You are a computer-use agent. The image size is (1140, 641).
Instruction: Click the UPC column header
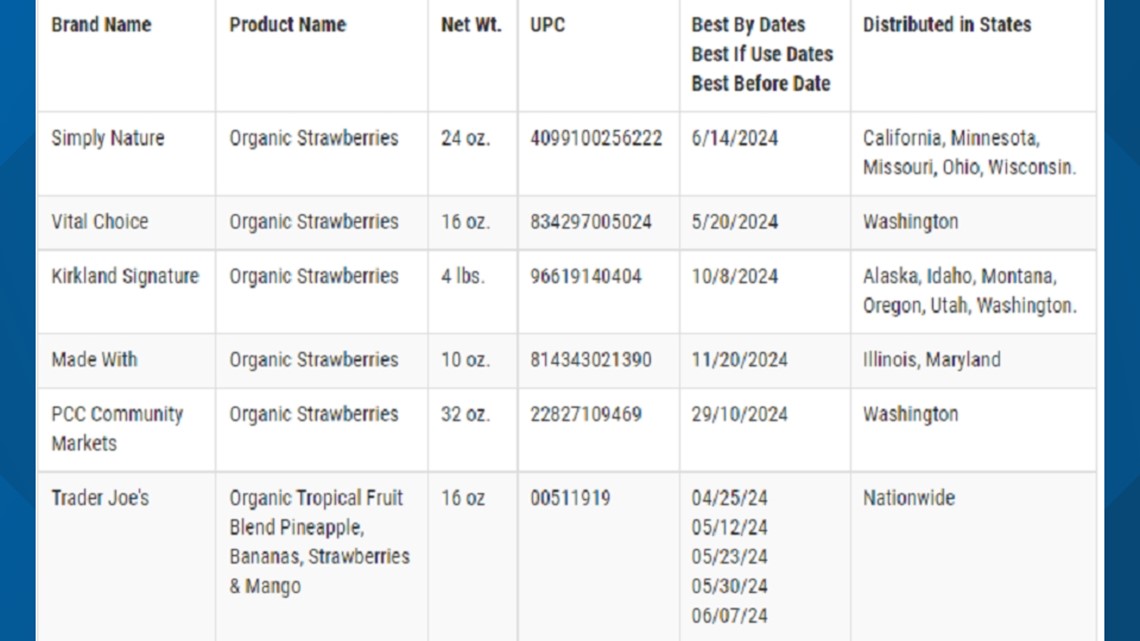pyautogui.click(x=547, y=24)
